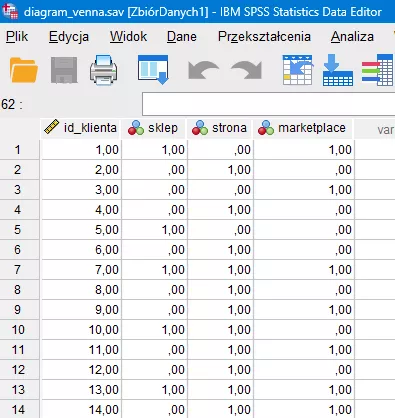Select row header 14
Screen dimensions: 395x418
(x=19, y=409)
